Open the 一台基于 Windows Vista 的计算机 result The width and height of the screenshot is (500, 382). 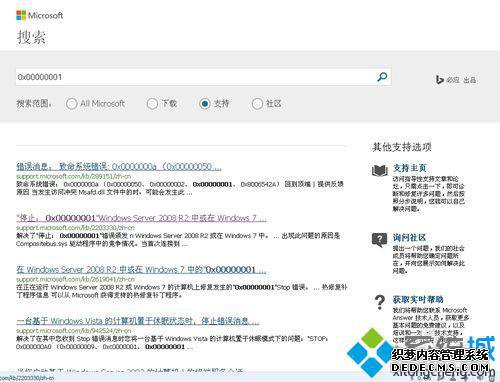[137, 321]
